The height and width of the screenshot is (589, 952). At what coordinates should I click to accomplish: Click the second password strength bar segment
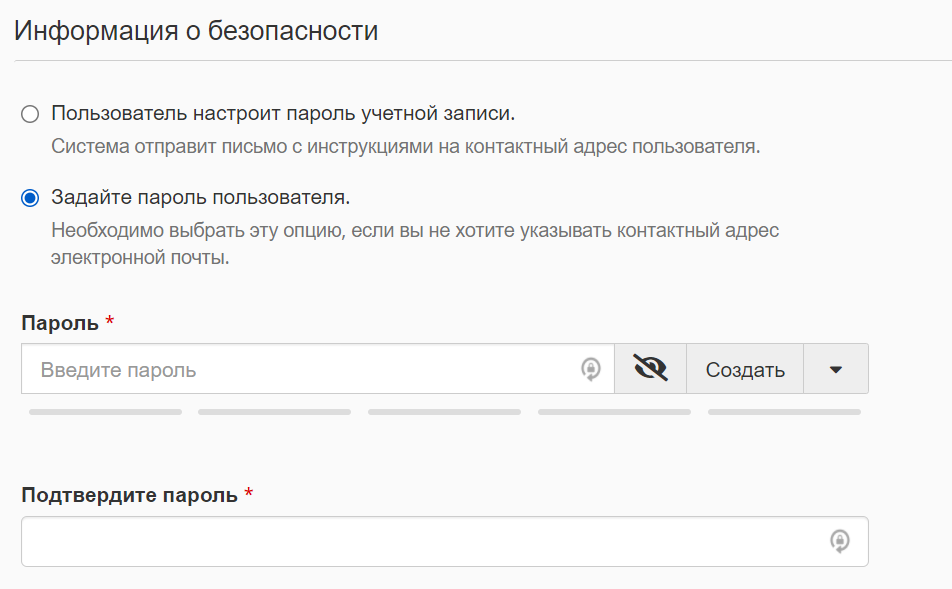click(274, 411)
